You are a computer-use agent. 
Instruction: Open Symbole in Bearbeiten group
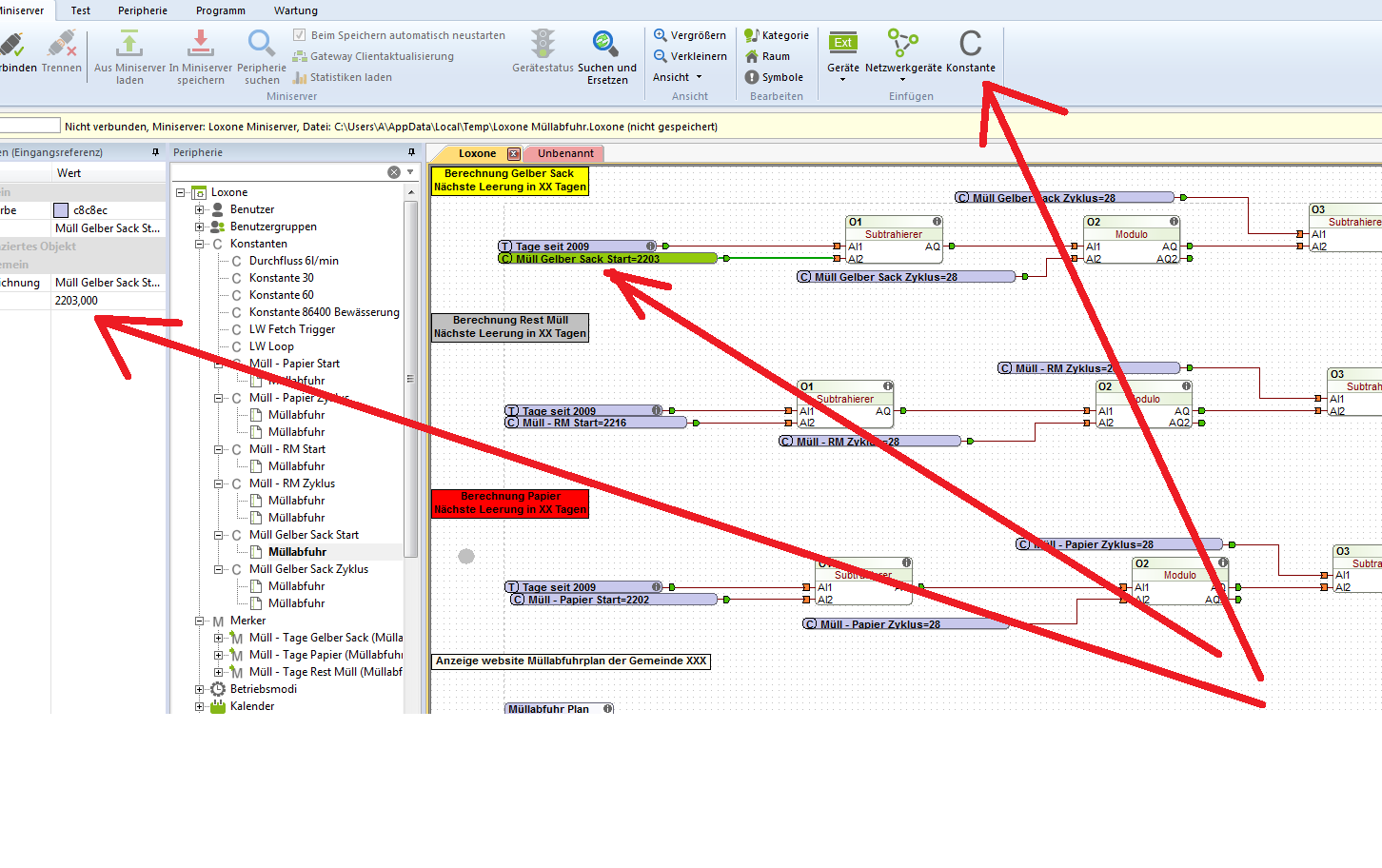pyautogui.click(x=774, y=77)
